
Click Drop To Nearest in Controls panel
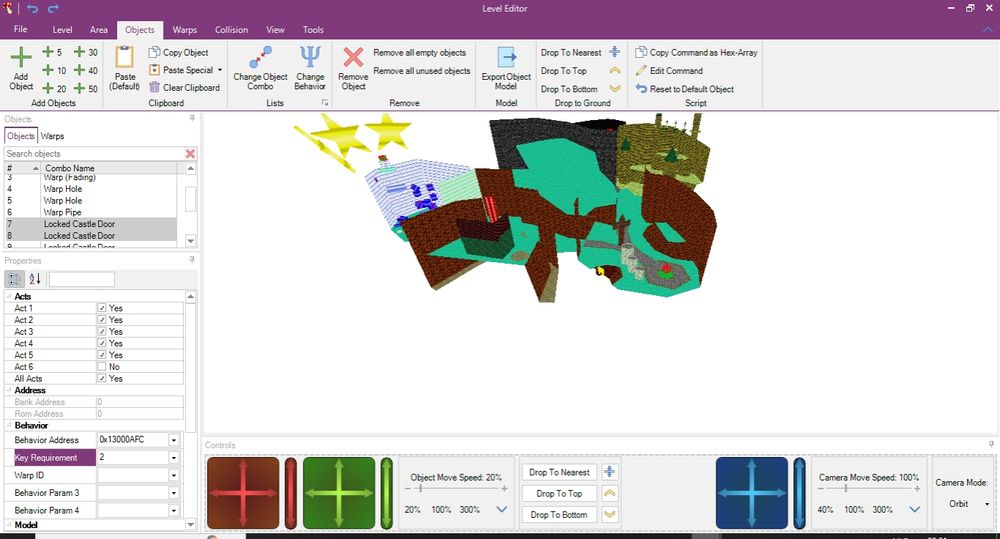click(559, 472)
